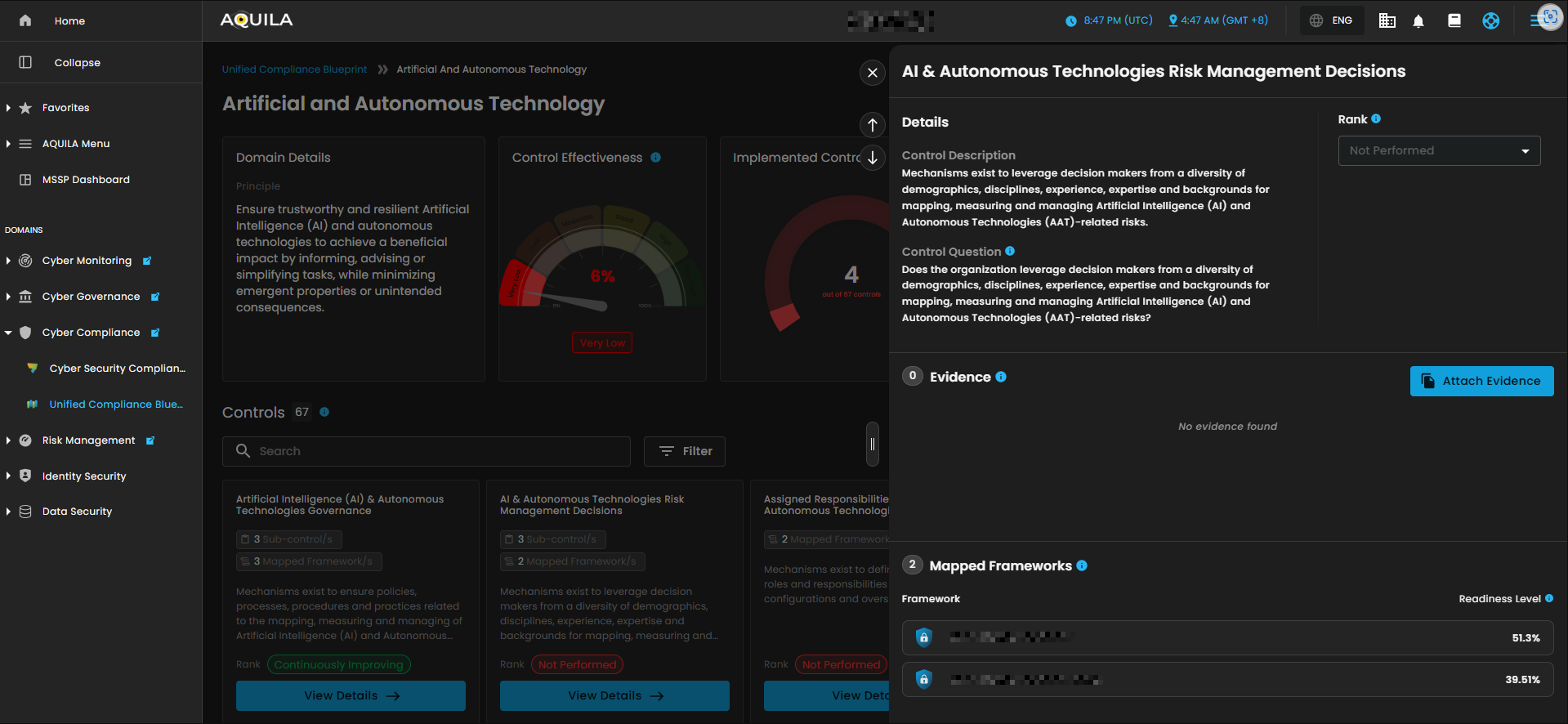Click info icon next to Control Effectiveness
This screenshot has width=1568, height=724.
(655, 158)
